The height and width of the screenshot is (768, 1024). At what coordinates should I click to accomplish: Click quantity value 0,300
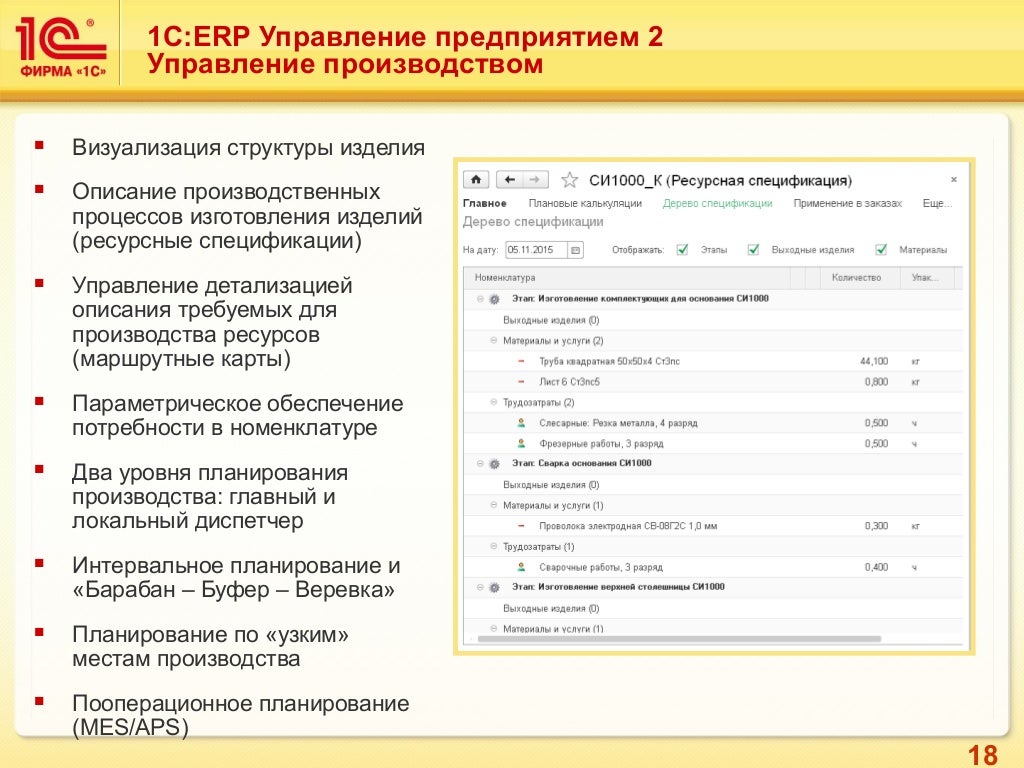point(876,526)
